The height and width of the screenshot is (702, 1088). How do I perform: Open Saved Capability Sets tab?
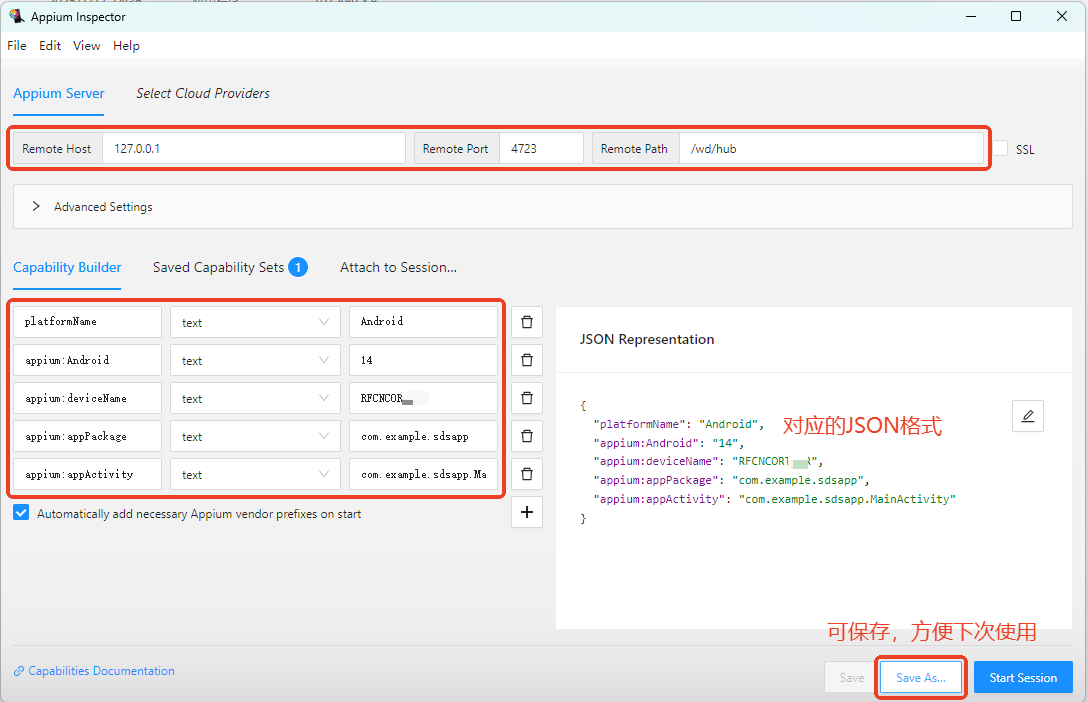tap(230, 268)
